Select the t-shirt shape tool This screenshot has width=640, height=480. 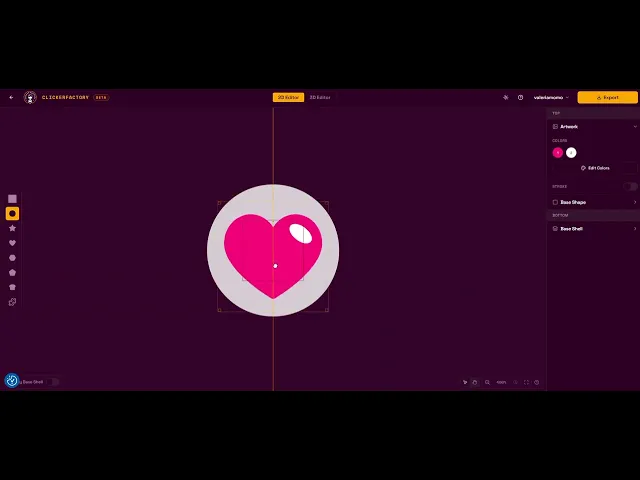pyautogui.click(x=12, y=287)
